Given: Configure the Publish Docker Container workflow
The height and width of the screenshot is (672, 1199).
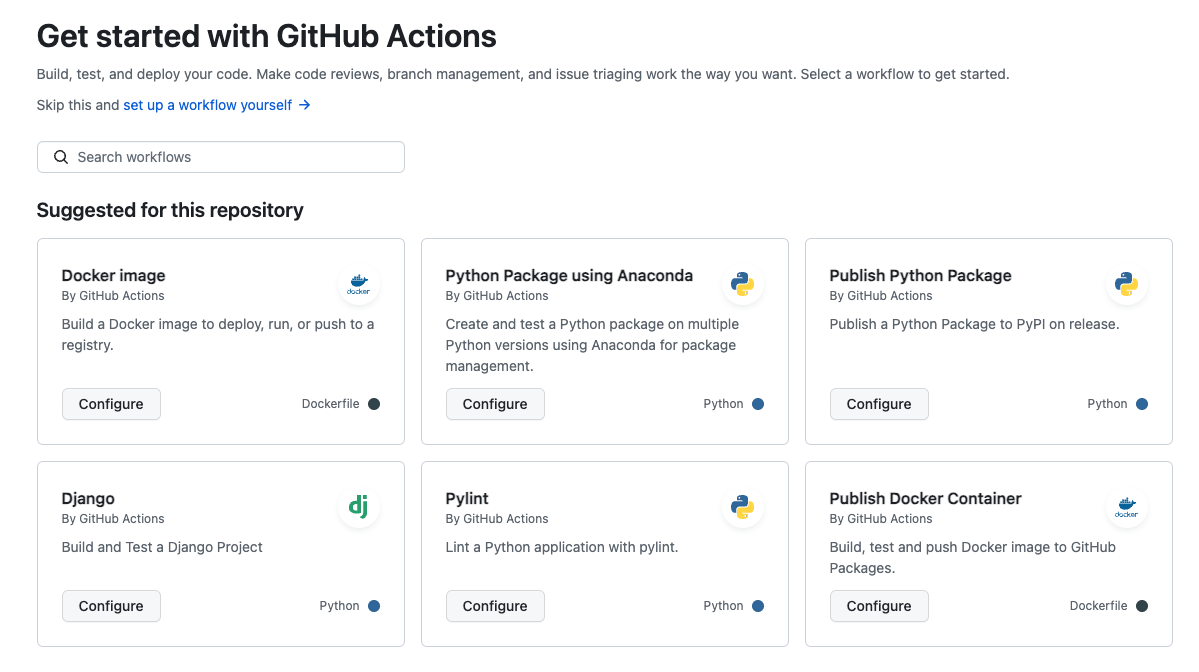Looking at the screenshot, I should [879, 606].
